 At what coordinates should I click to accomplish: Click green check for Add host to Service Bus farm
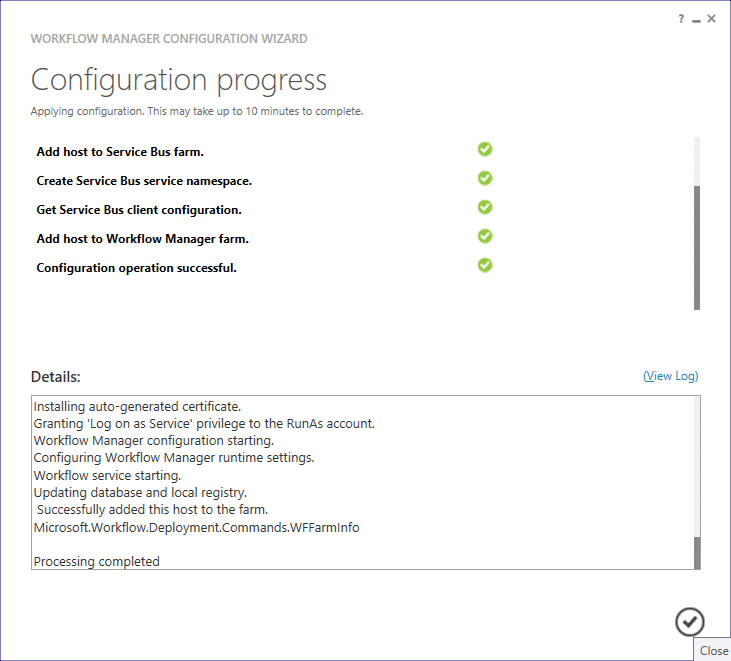(485, 149)
